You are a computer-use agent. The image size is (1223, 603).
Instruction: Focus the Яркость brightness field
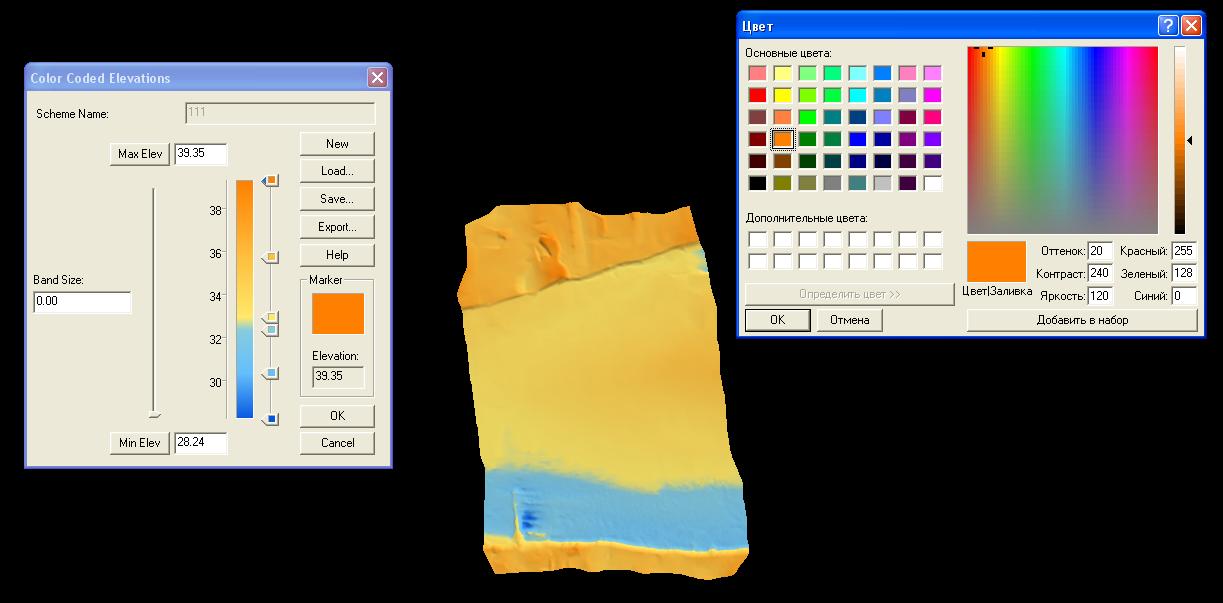pos(1100,296)
